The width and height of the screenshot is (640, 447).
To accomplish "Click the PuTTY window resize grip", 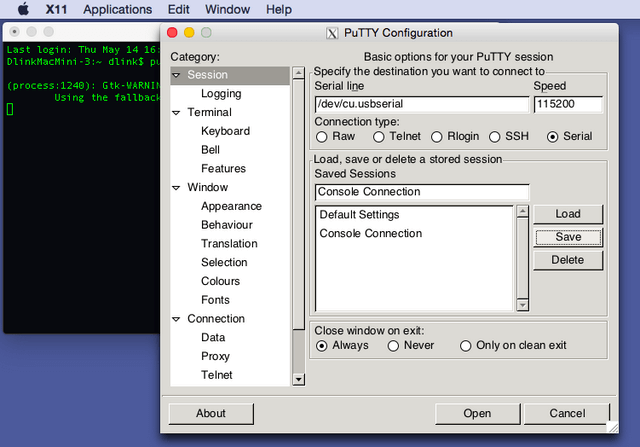I will tap(613, 427).
